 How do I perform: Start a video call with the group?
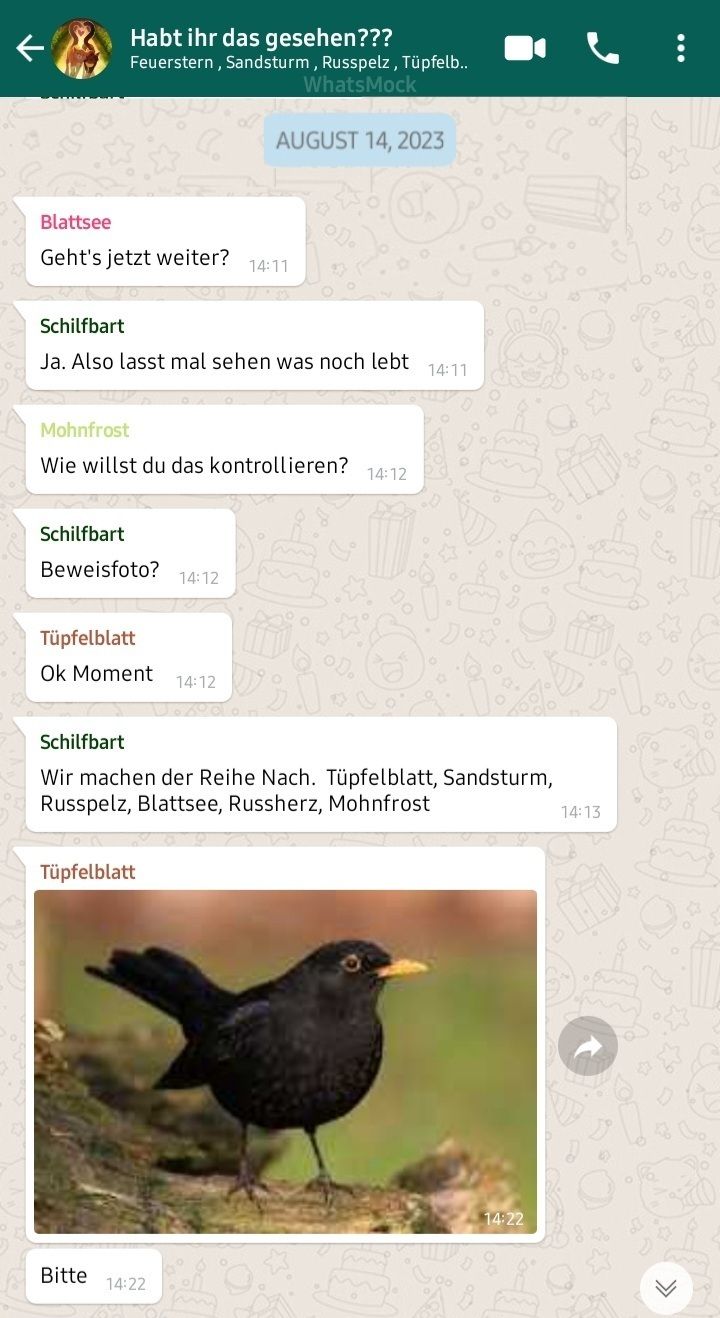(x=525, y=48)
